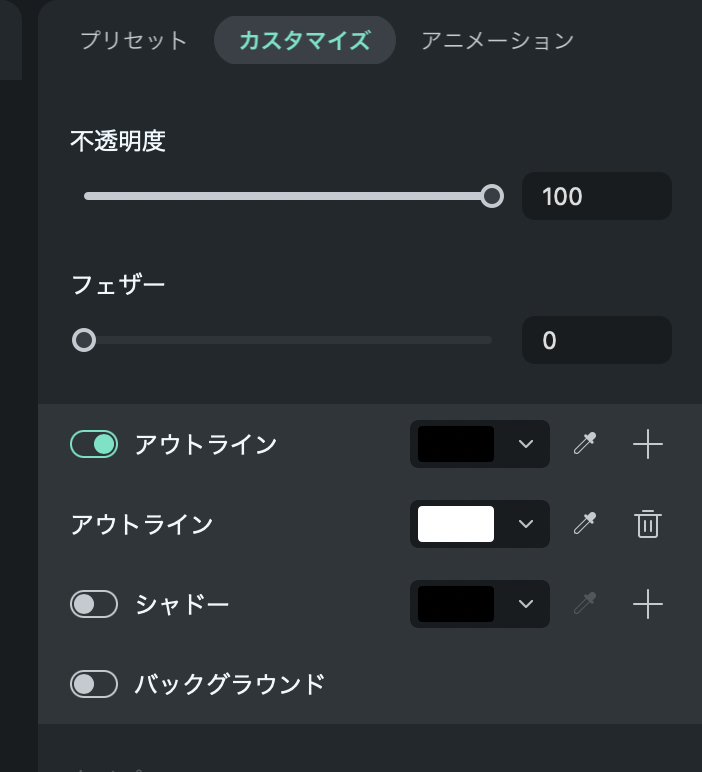Turn off the アウトライン toggle
This screenshot has height=772, width=702.
click(x=94, y=444)
